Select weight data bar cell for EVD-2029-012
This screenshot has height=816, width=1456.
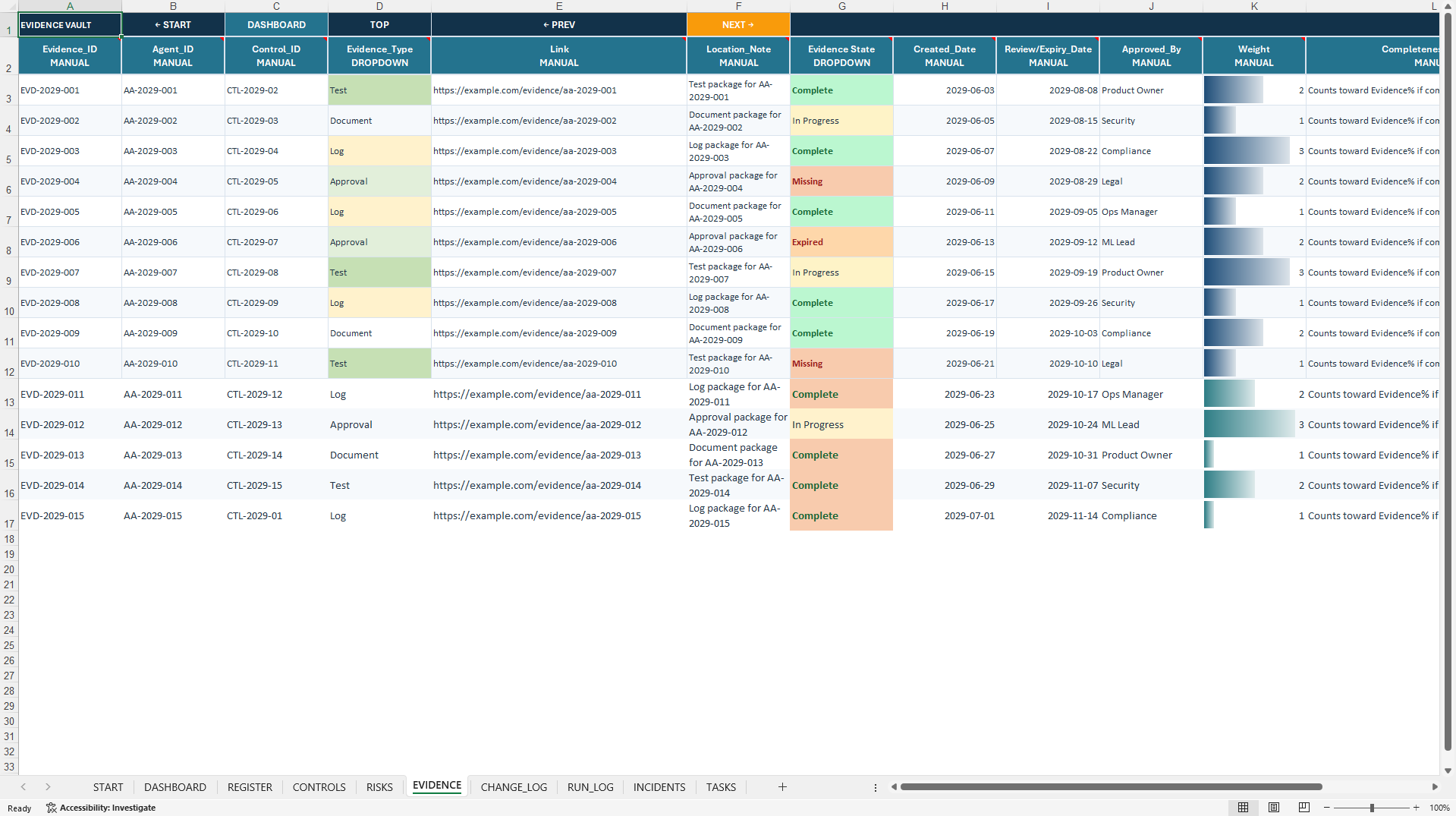coord(1254,424)
